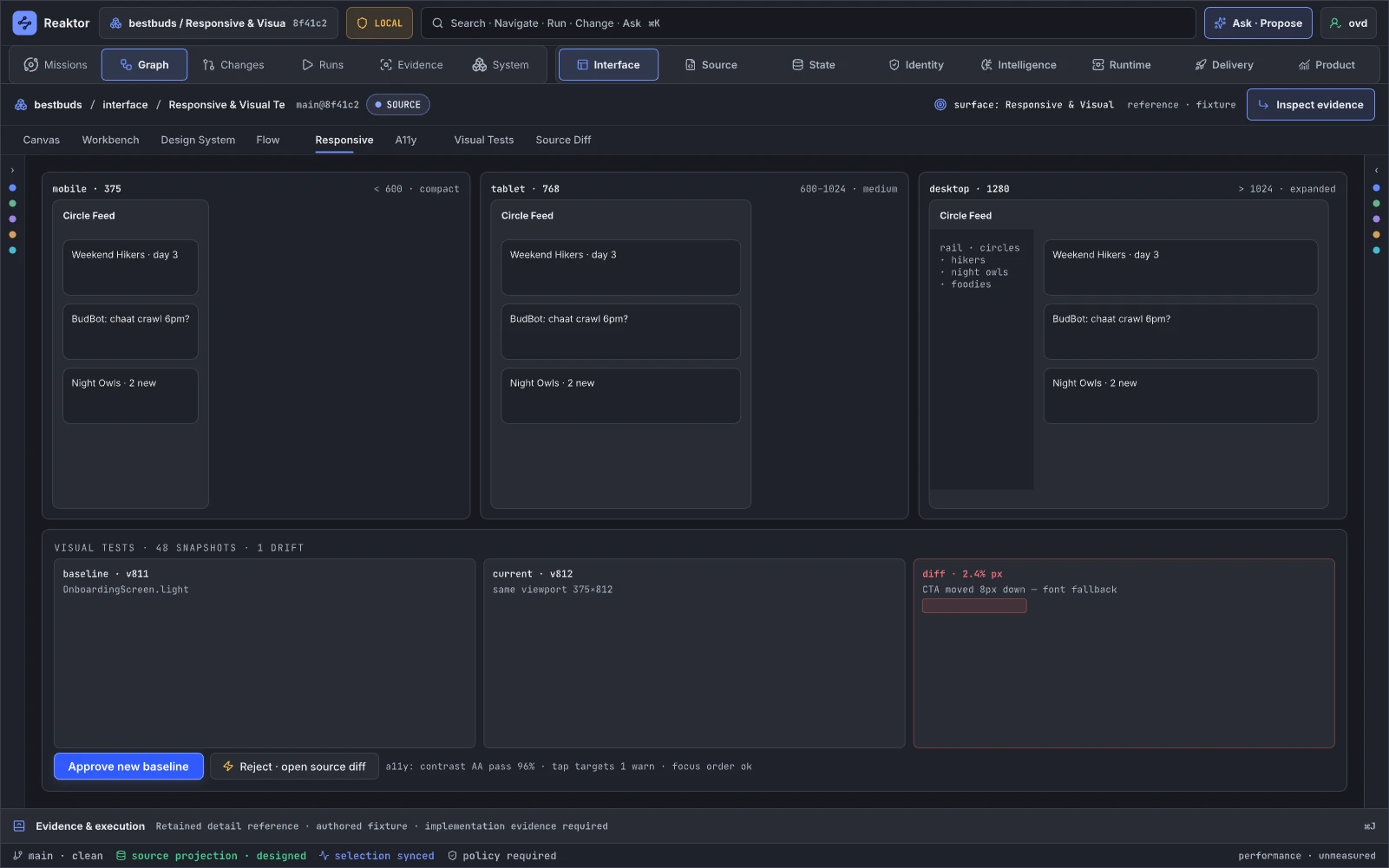
Task: Click main · clean branch status
Action: (58, 856)
